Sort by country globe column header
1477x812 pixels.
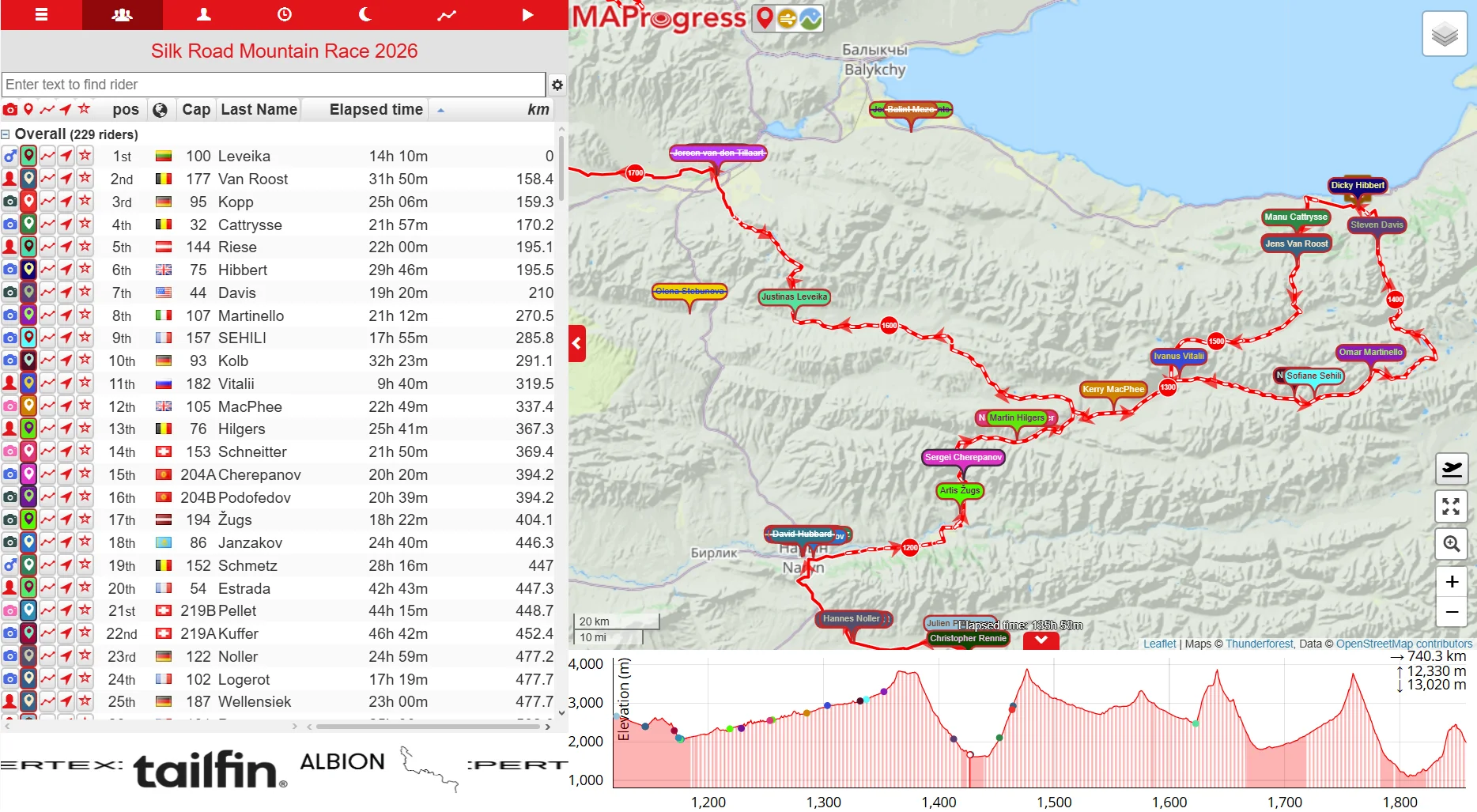coord(160,110)
